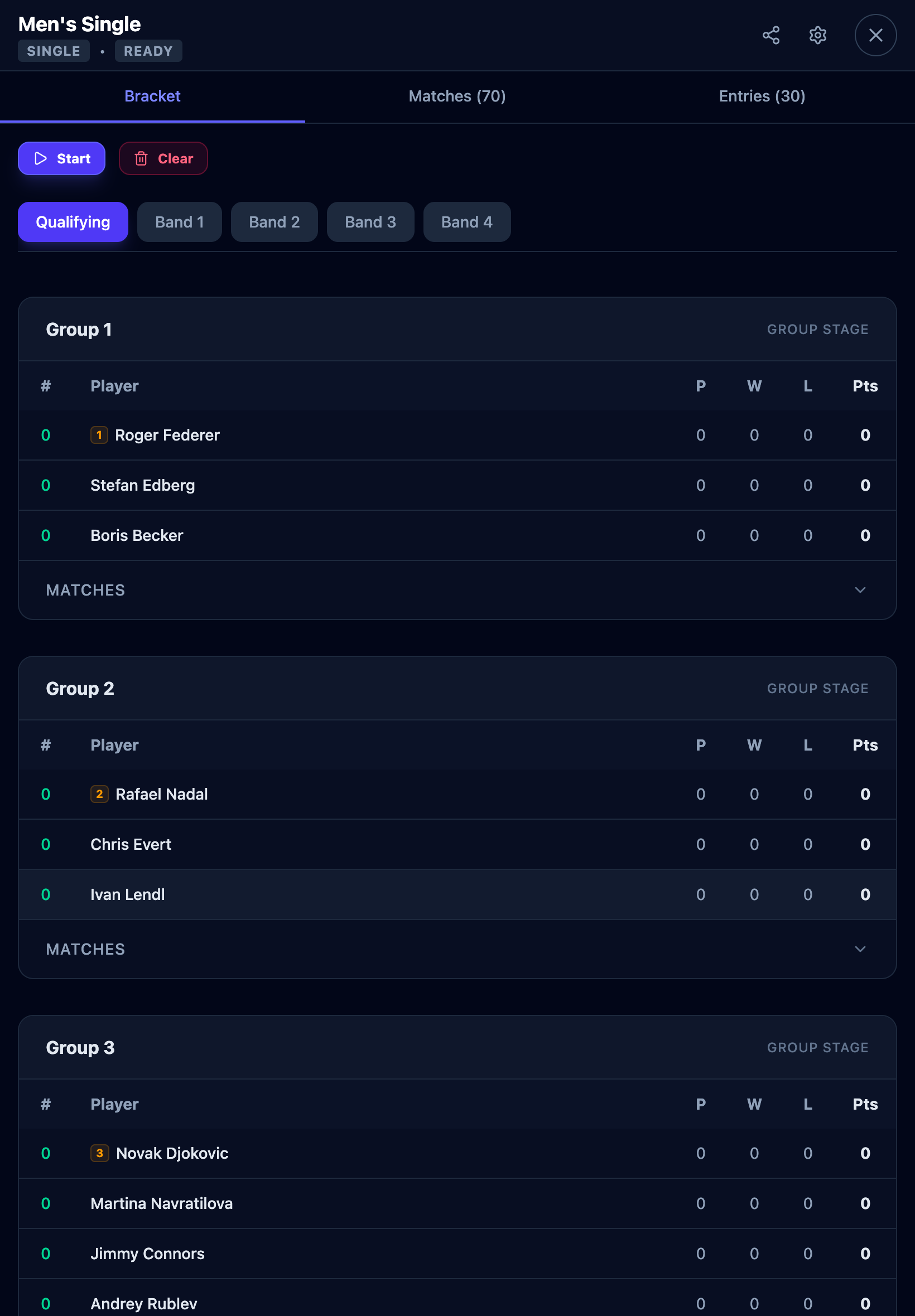Select the Qualifying stage pill
Viewport: 915px width, 1316px height.
click(73, 222)
